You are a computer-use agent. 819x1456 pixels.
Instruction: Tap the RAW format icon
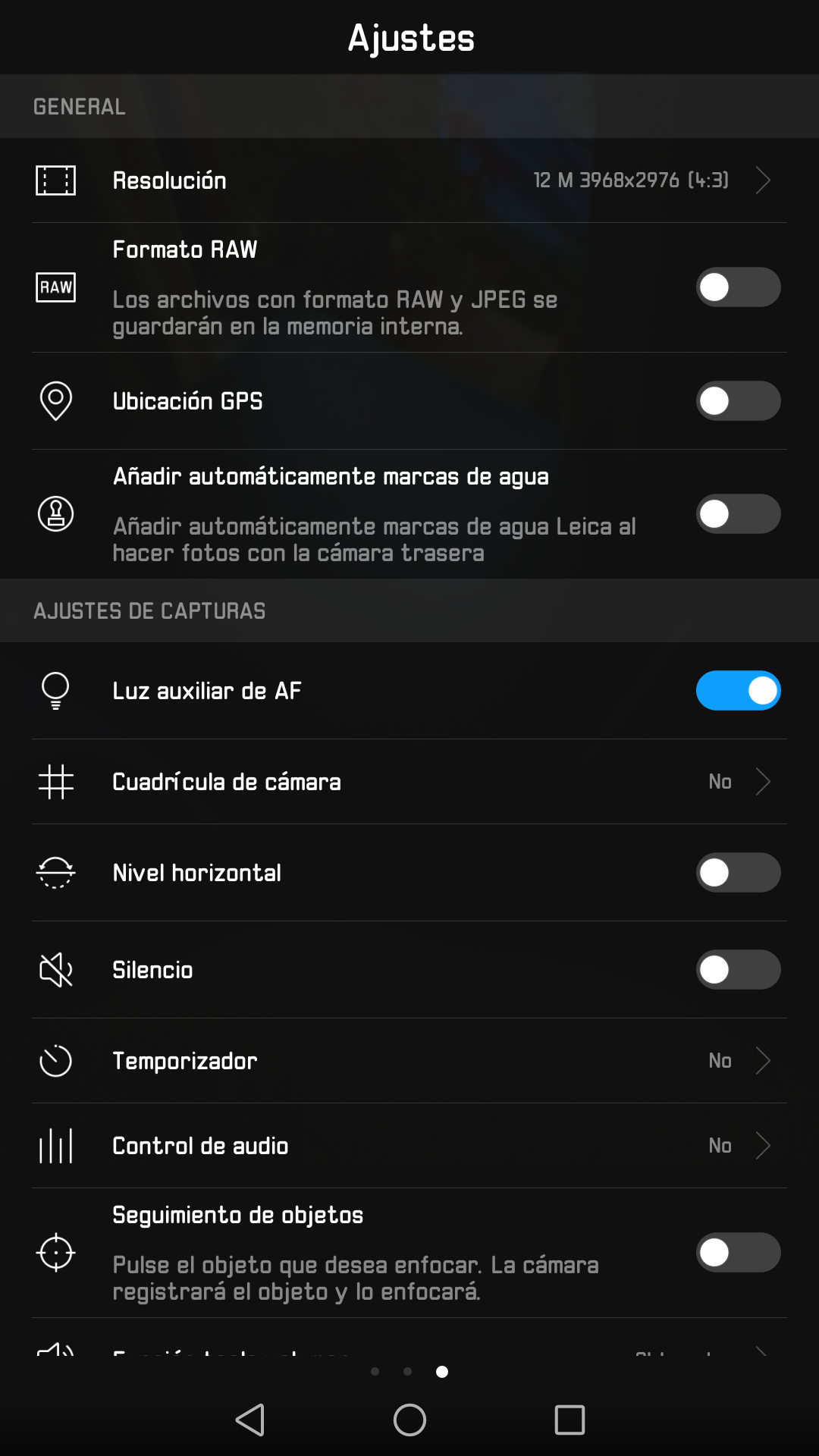[x=55, y=287]
